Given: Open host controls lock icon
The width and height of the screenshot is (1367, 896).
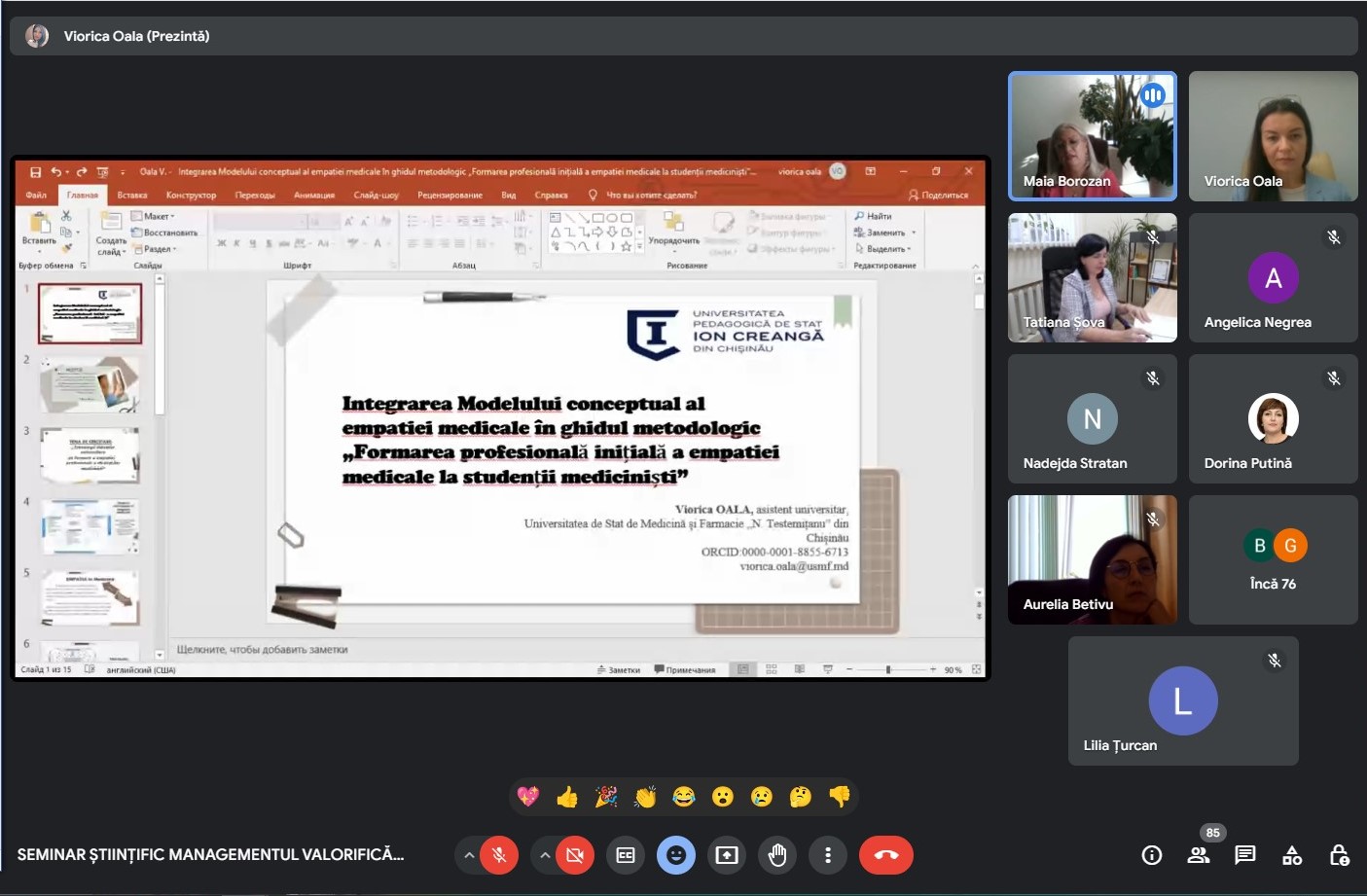Looking at the screenshot, I should tap(1339, 855).
